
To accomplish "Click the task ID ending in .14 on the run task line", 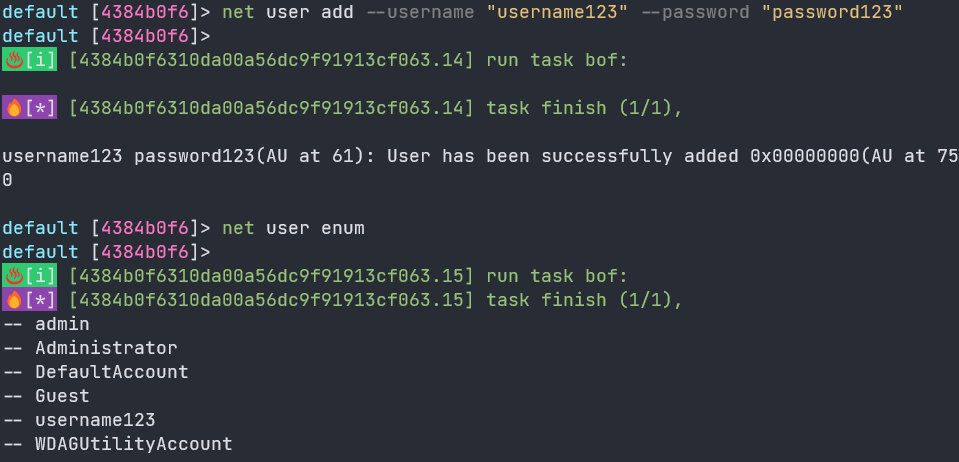I will (272, 60).
